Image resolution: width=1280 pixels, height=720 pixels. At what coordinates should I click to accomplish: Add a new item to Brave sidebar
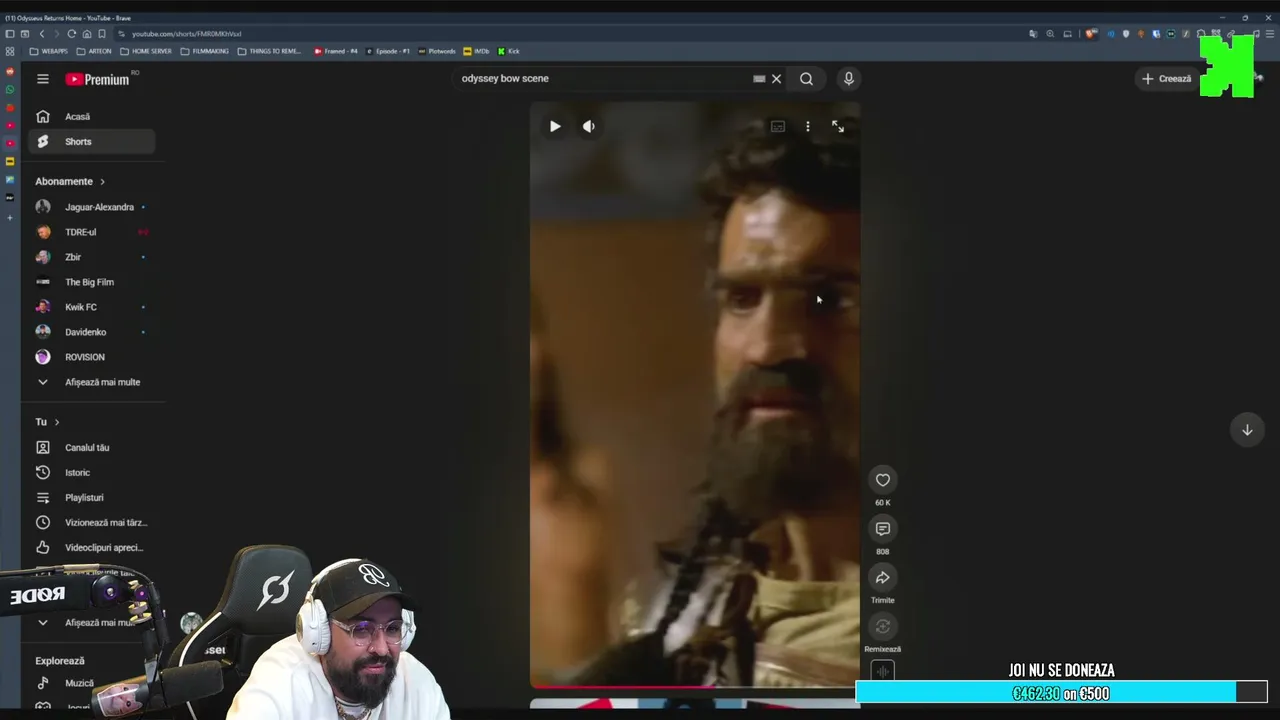10,217
